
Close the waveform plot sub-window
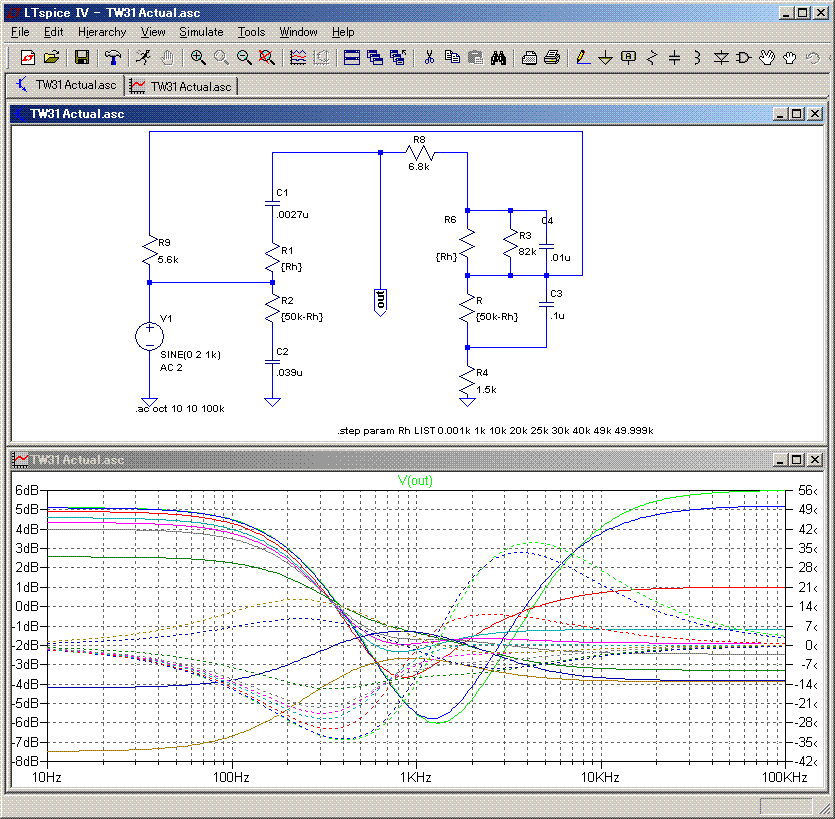[815, 460]
